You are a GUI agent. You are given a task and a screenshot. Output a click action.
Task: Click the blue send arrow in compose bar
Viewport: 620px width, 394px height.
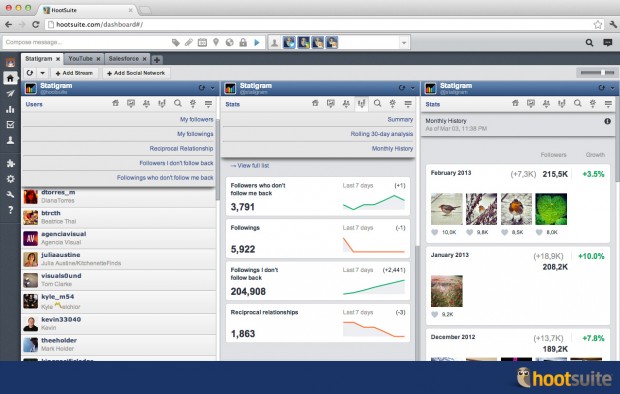coord(257,42)
